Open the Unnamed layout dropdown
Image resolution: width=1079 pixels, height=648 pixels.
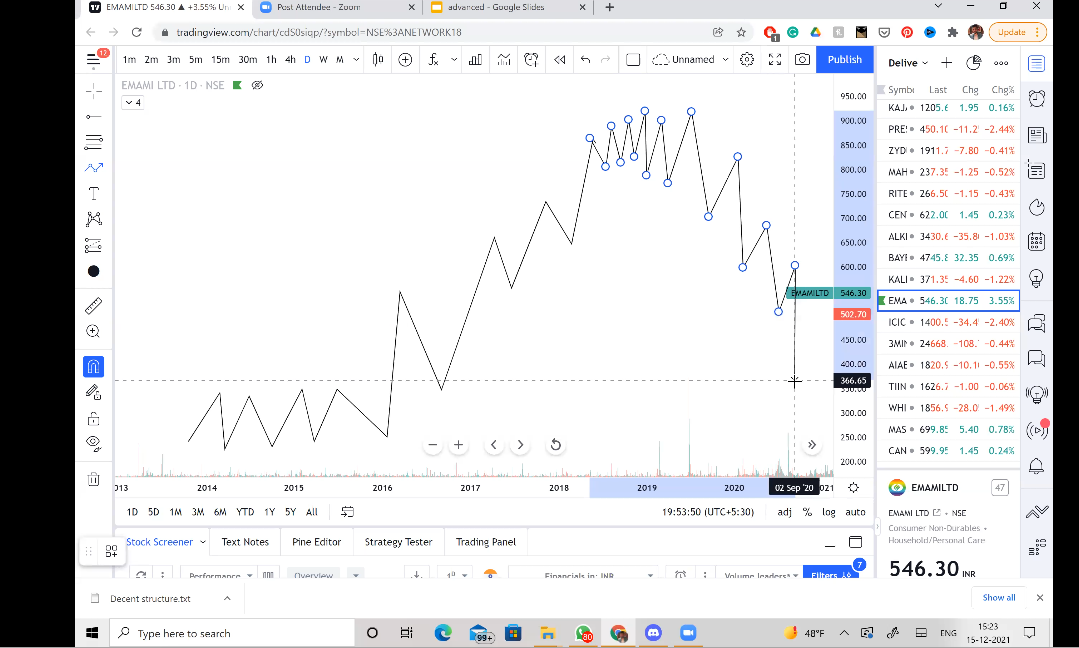692,59
